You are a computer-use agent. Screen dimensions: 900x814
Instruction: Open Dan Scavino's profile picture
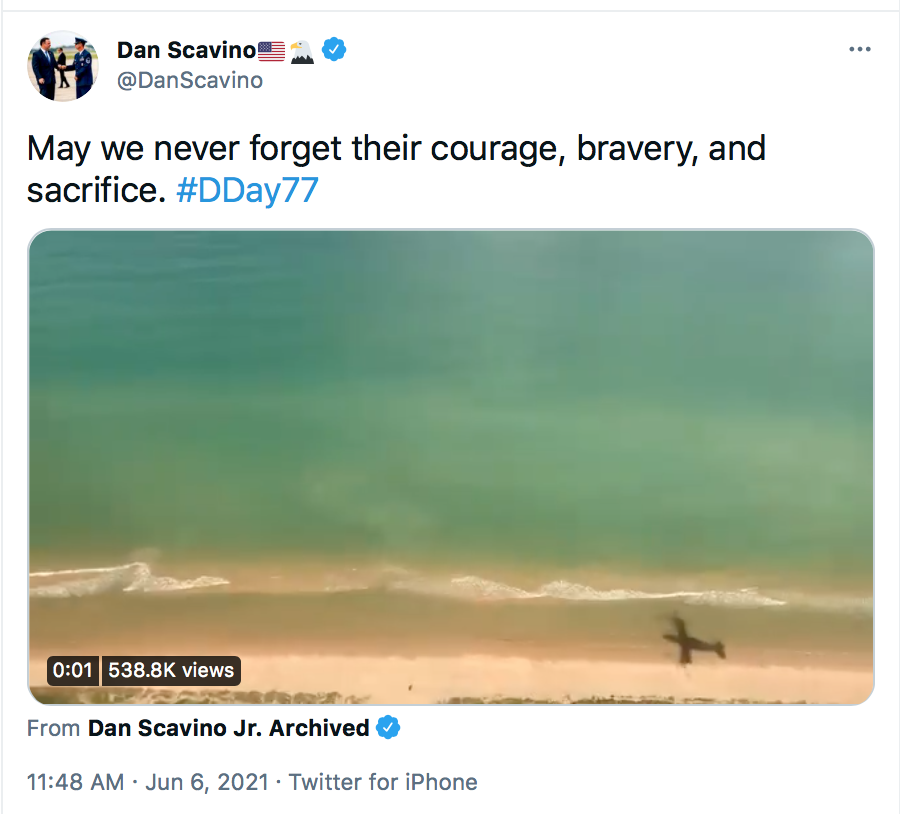pyautogui.click(x=63, y=66)
